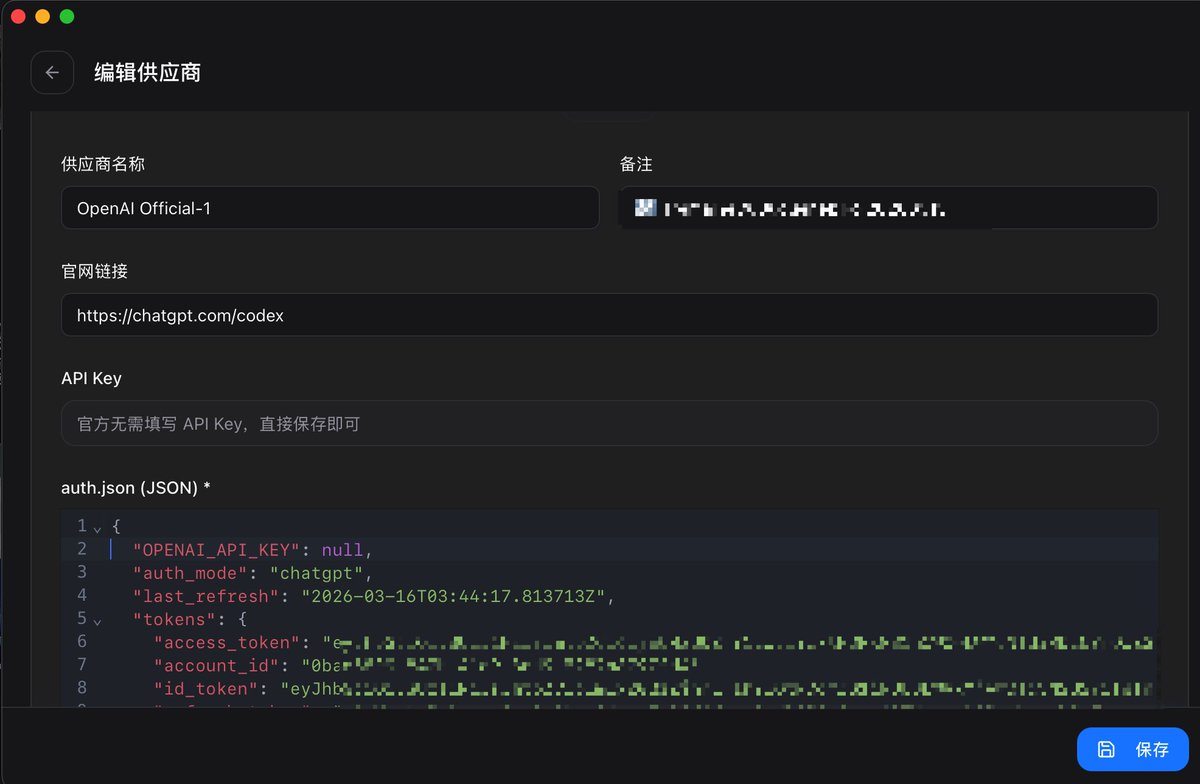
Task: Edit the 官网链接 URL field
Action: (x=609, y=315)
